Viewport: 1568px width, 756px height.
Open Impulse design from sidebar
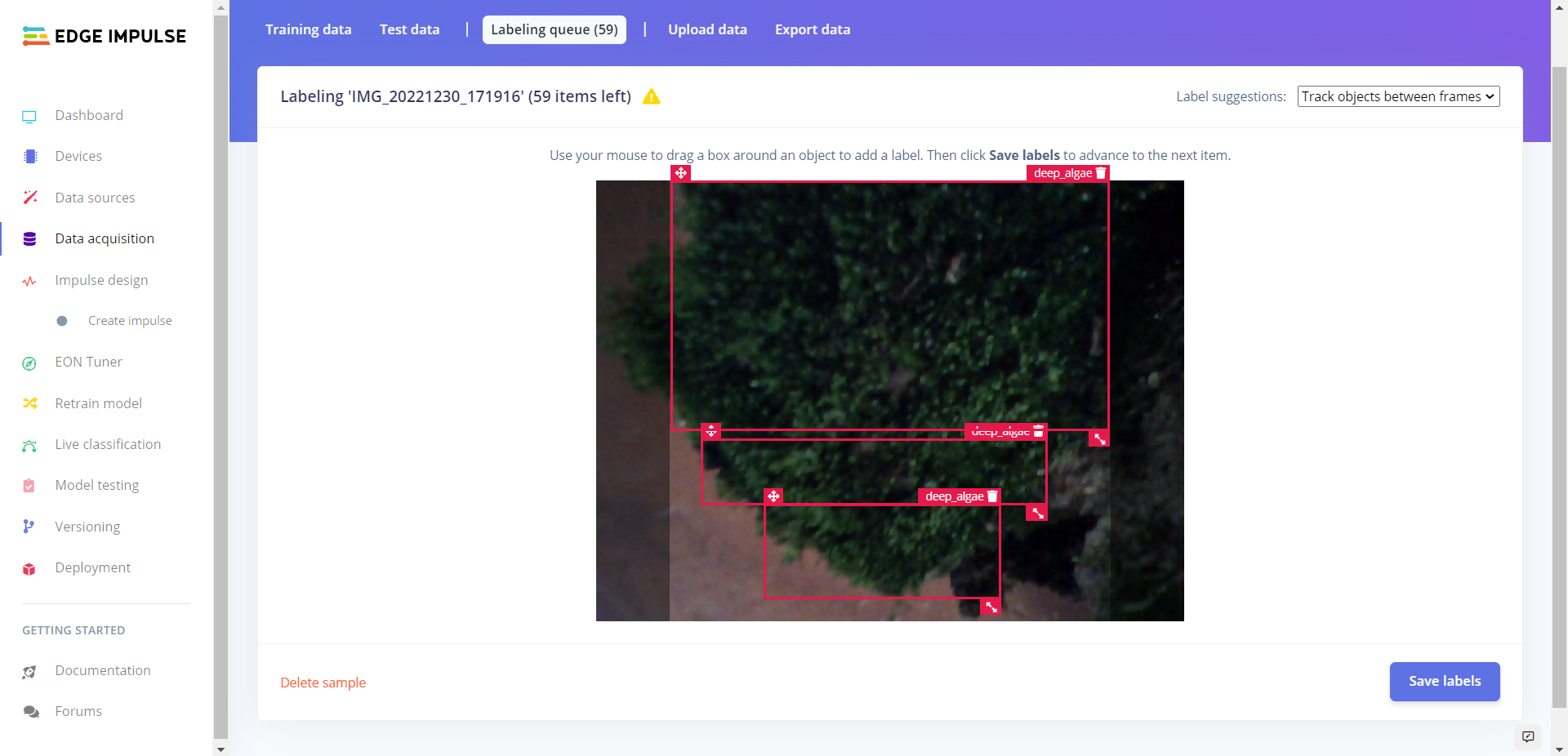coord(101,280)
